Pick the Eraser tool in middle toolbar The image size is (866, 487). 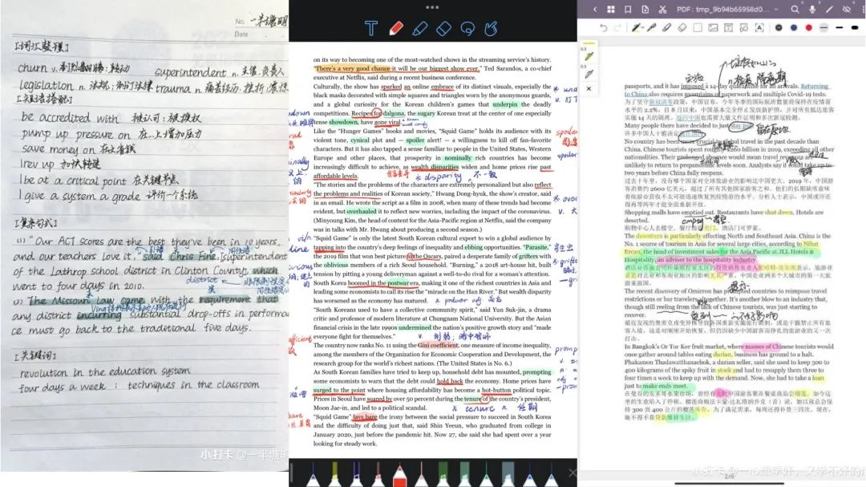[x=444, y=28]
